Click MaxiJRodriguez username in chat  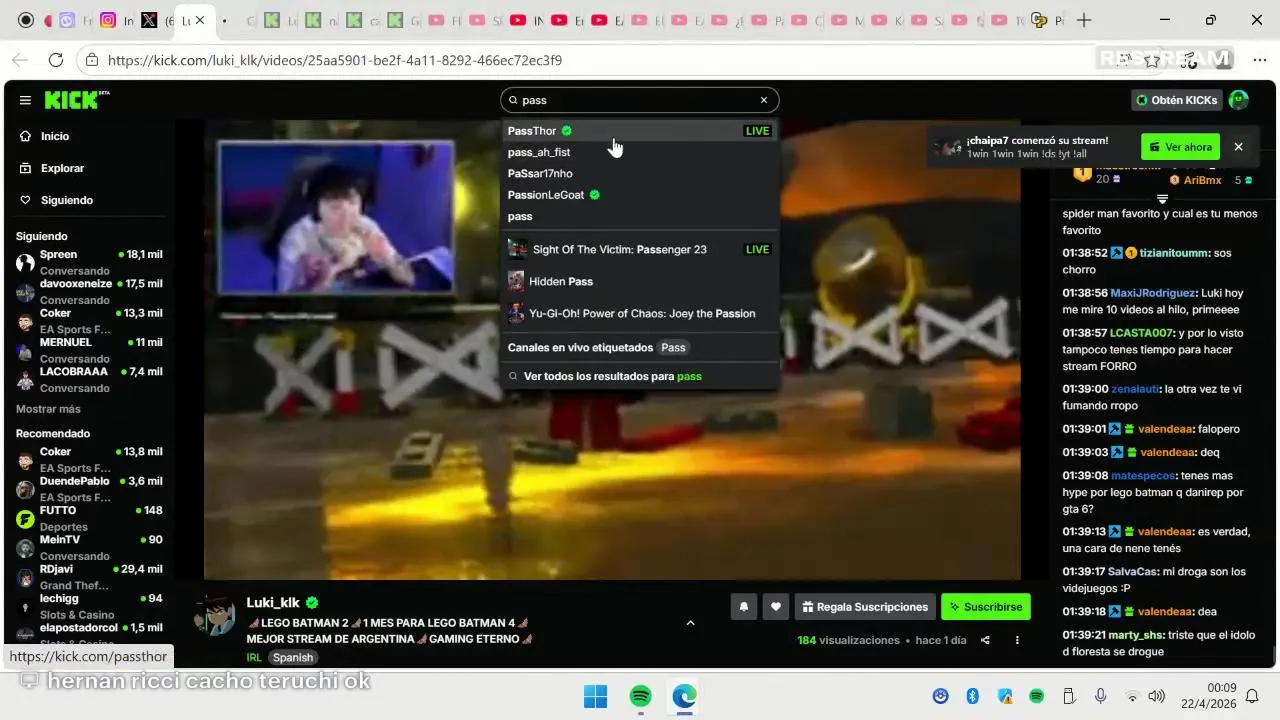(1153, 293)
